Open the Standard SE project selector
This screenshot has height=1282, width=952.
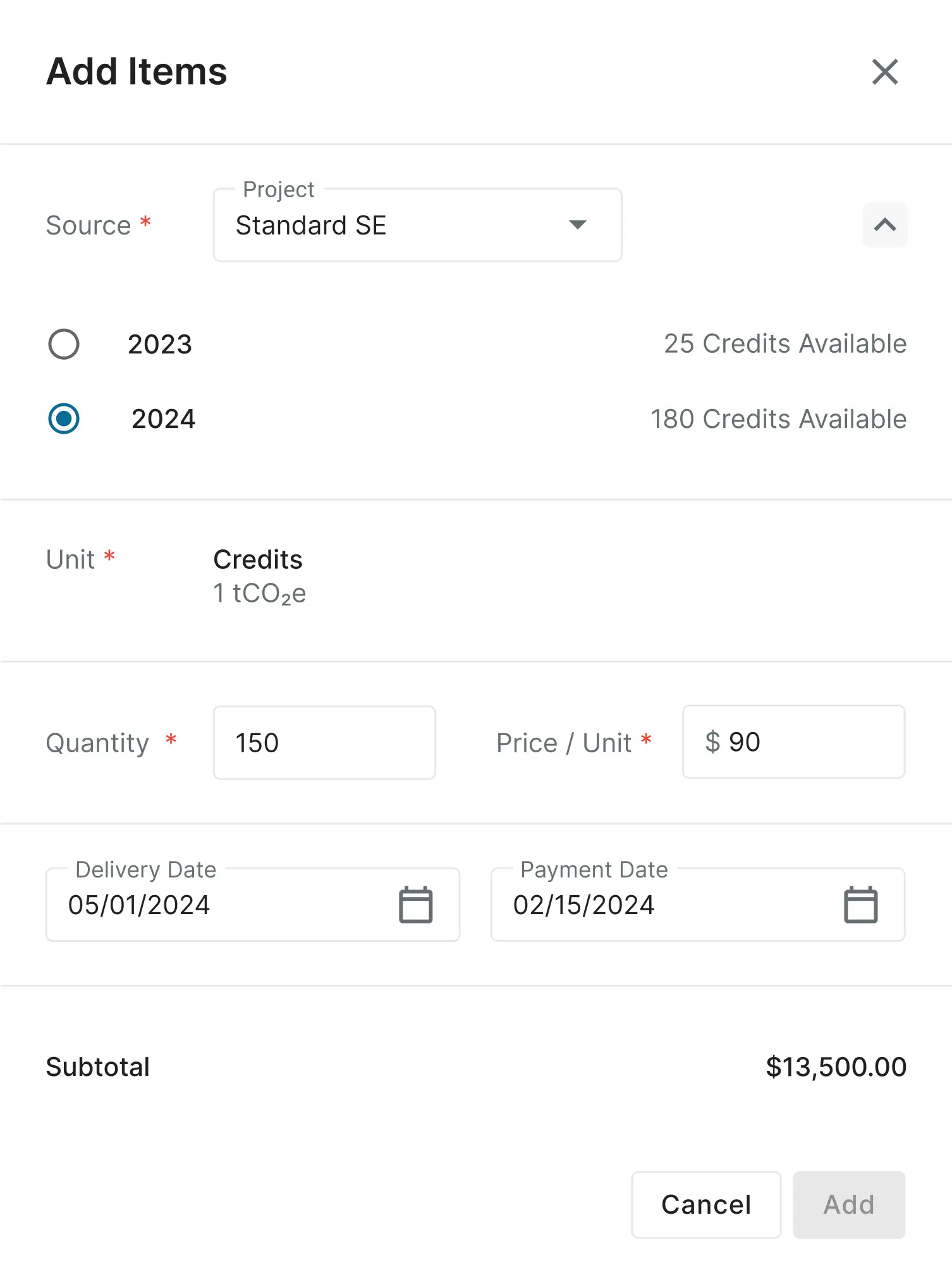pyautogui.click(x=417, y=224)
